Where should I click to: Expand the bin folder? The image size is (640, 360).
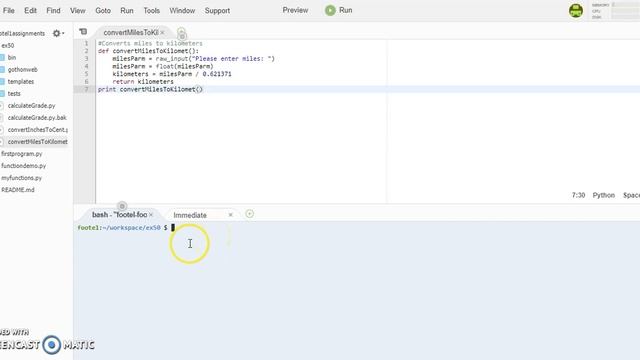click(x=12, y=58)
